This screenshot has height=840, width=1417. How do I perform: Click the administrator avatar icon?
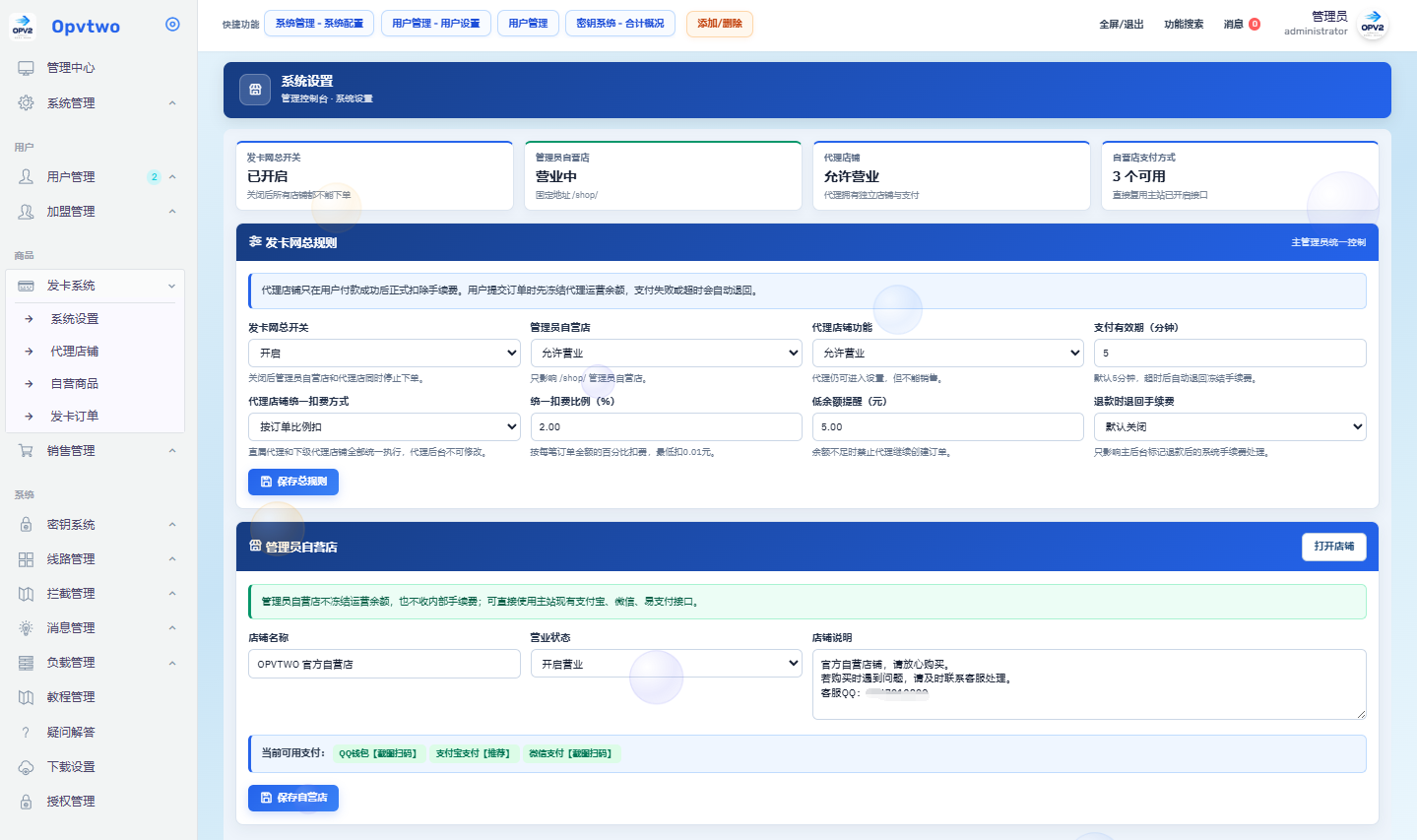coord(1373,24)
